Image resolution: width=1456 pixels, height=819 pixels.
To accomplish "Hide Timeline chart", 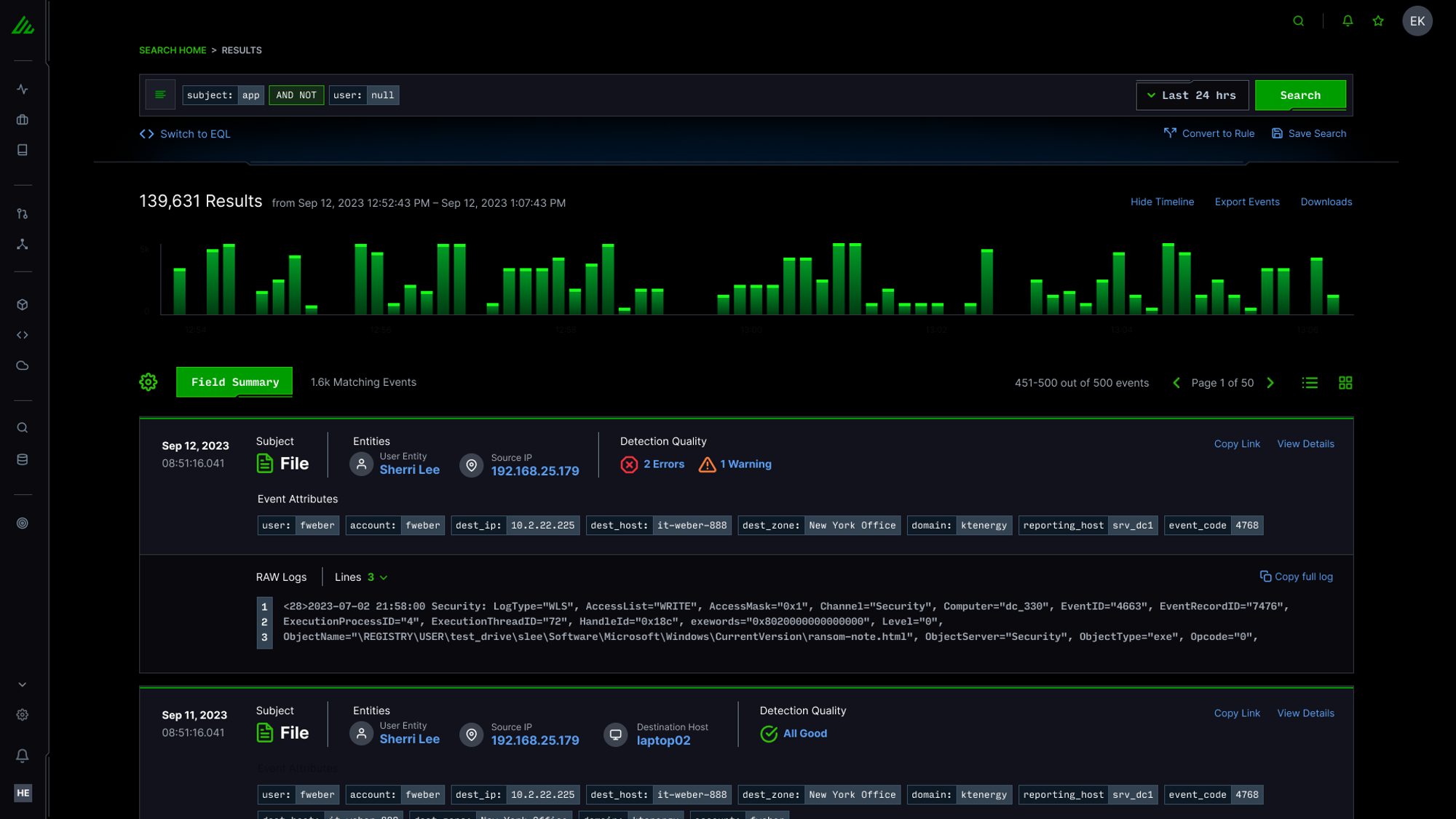I will 1162,202.
